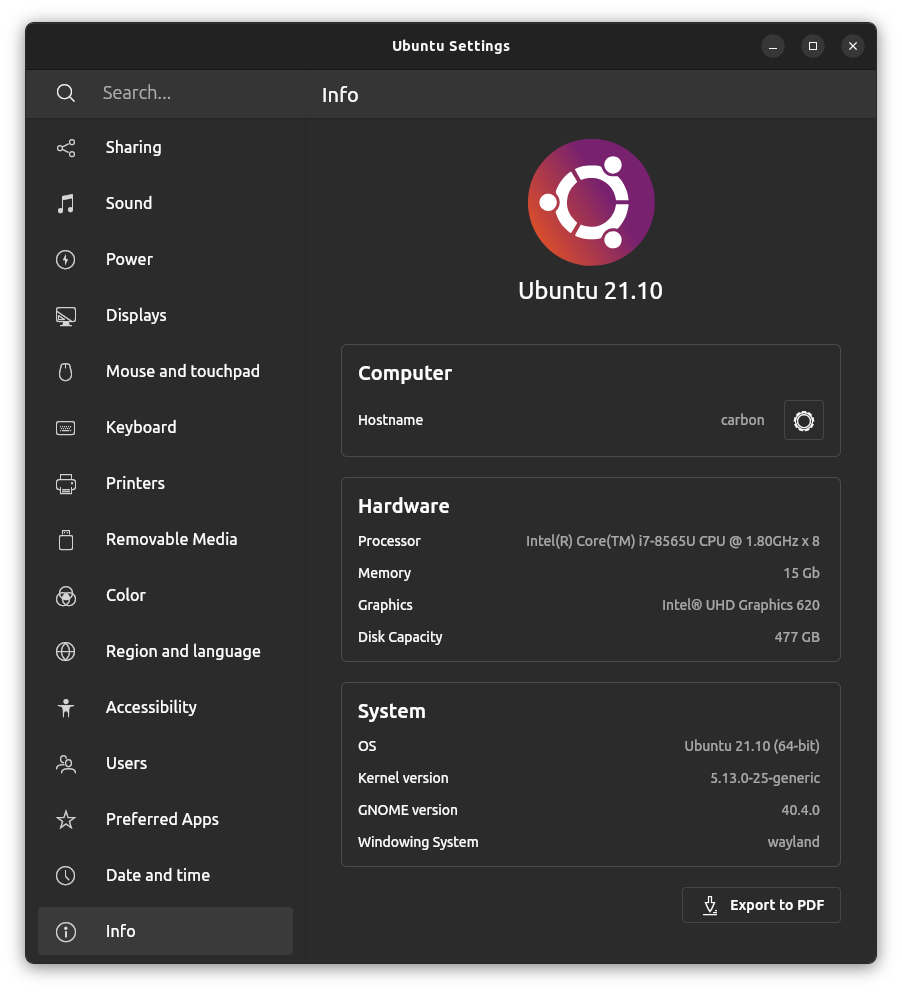Image resolution: width=902 pixels, height=992 pixels.
Task: Click the Processor label
Action: click(x=389, y=542)
